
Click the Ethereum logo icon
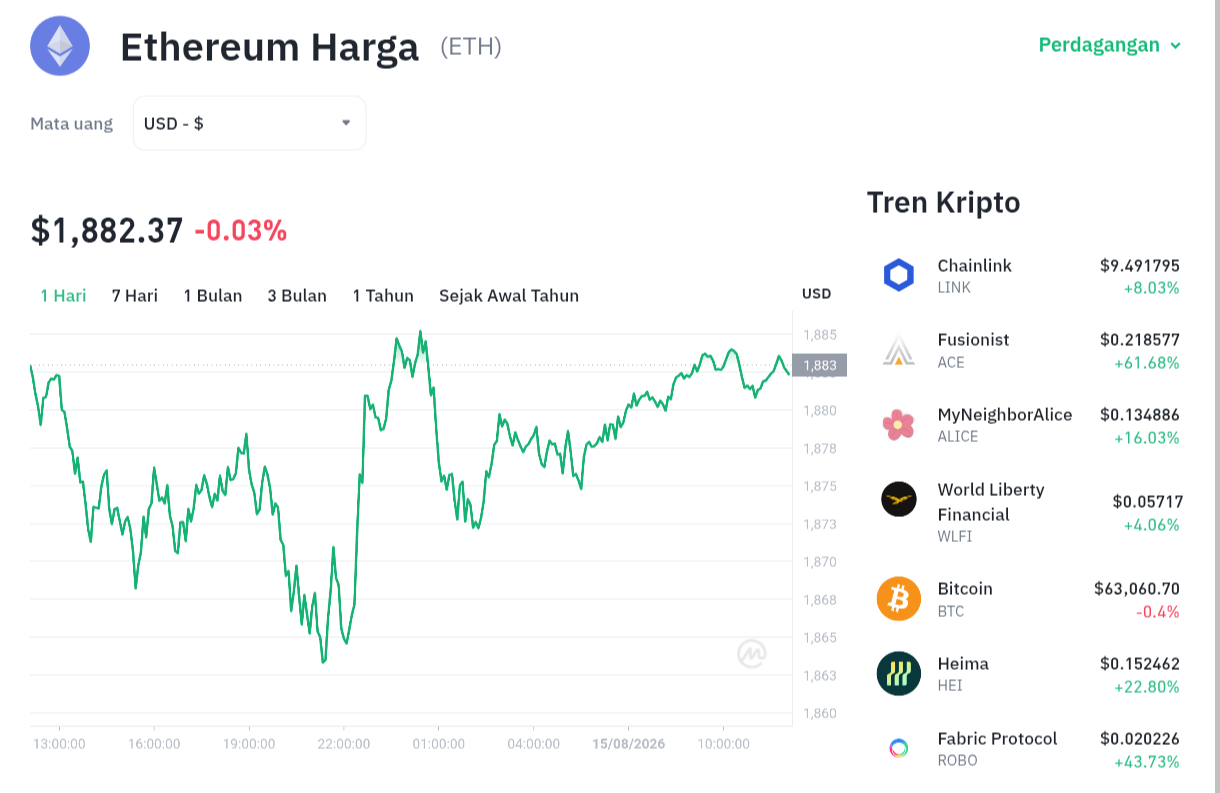click(x=60, y=45)
